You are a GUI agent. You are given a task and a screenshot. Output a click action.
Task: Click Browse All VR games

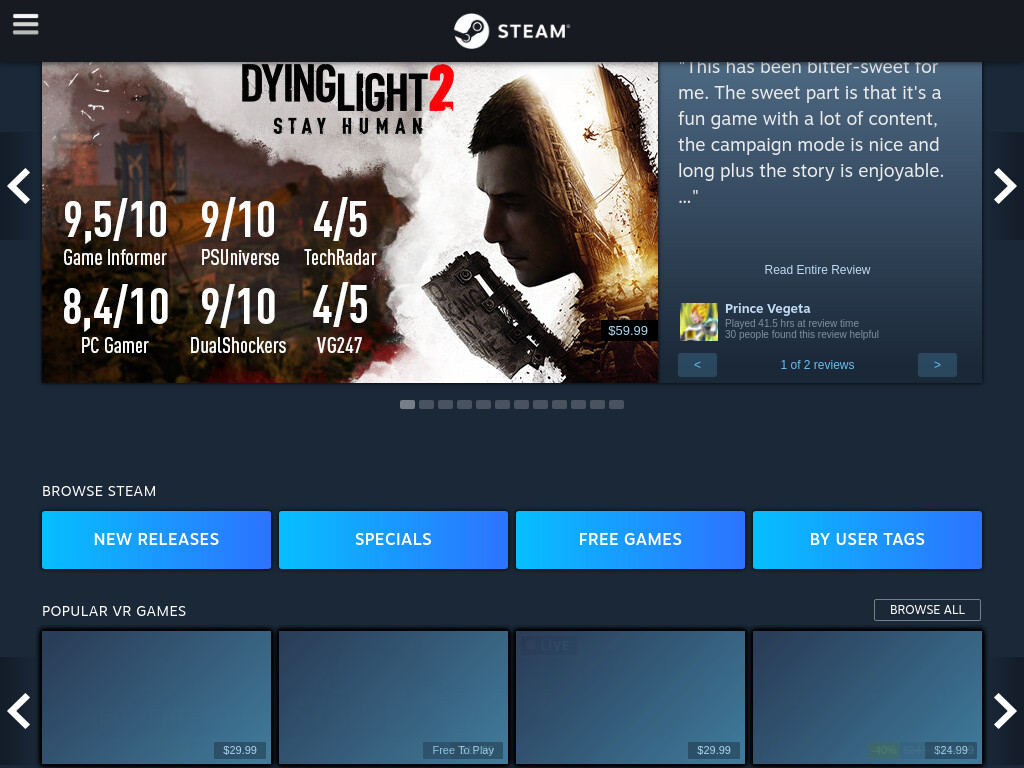tap(927, 610)
